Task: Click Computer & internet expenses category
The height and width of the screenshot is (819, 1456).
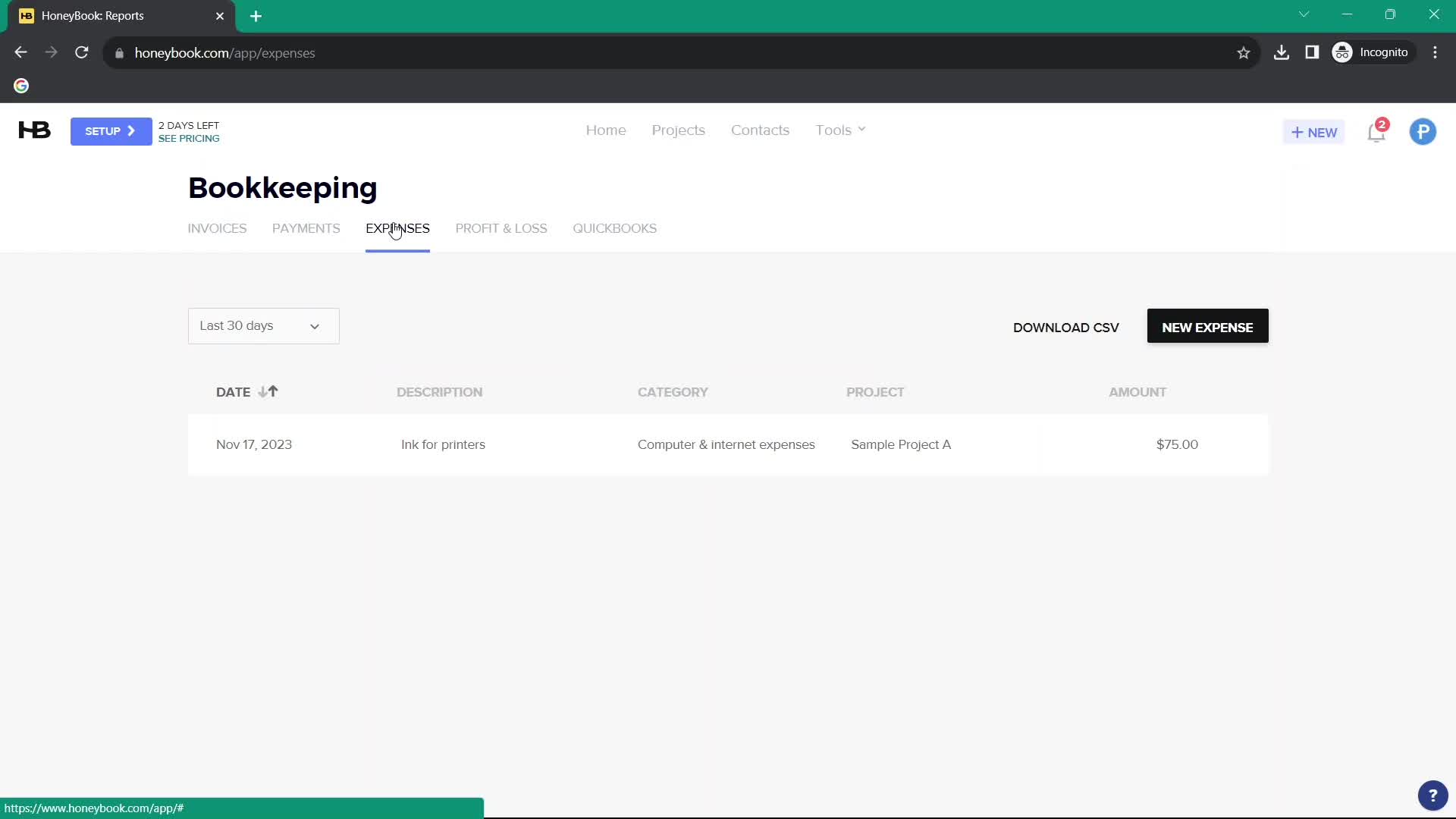Action: pyautogui.click(x=726, y=445)
